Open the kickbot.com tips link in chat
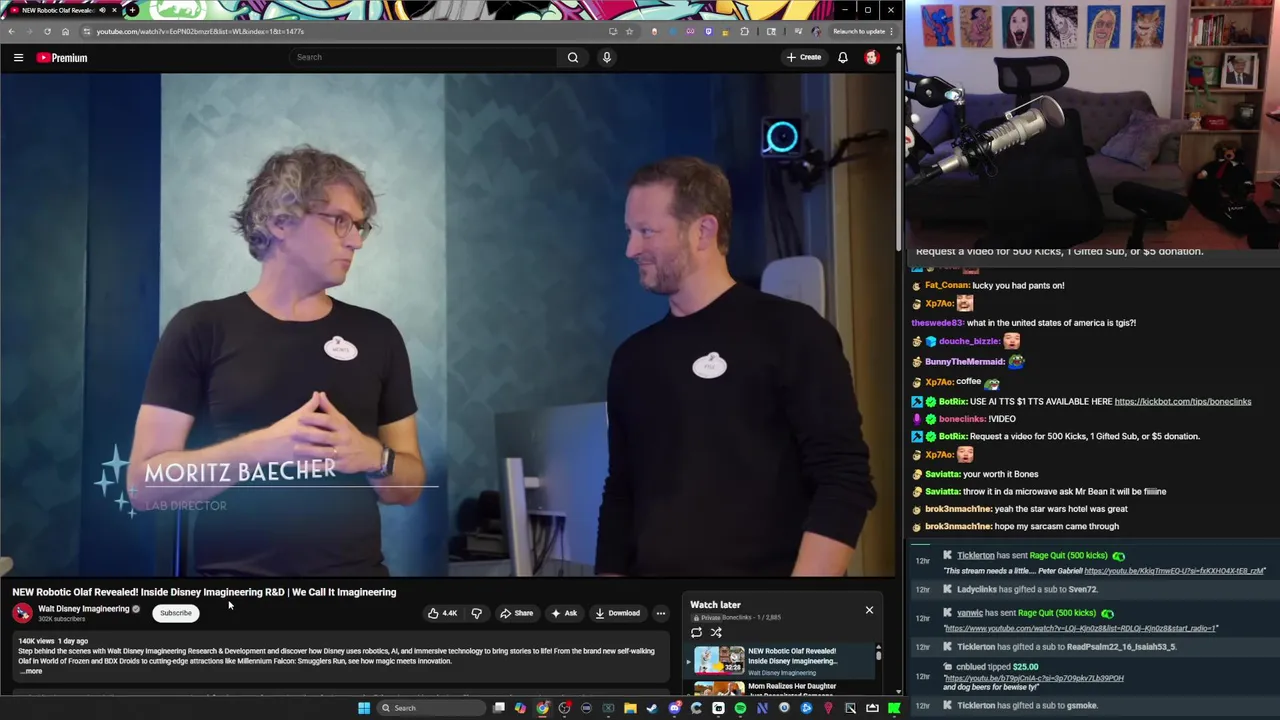The height and width of the screenshot is (720, 1280). point(1182,402)
